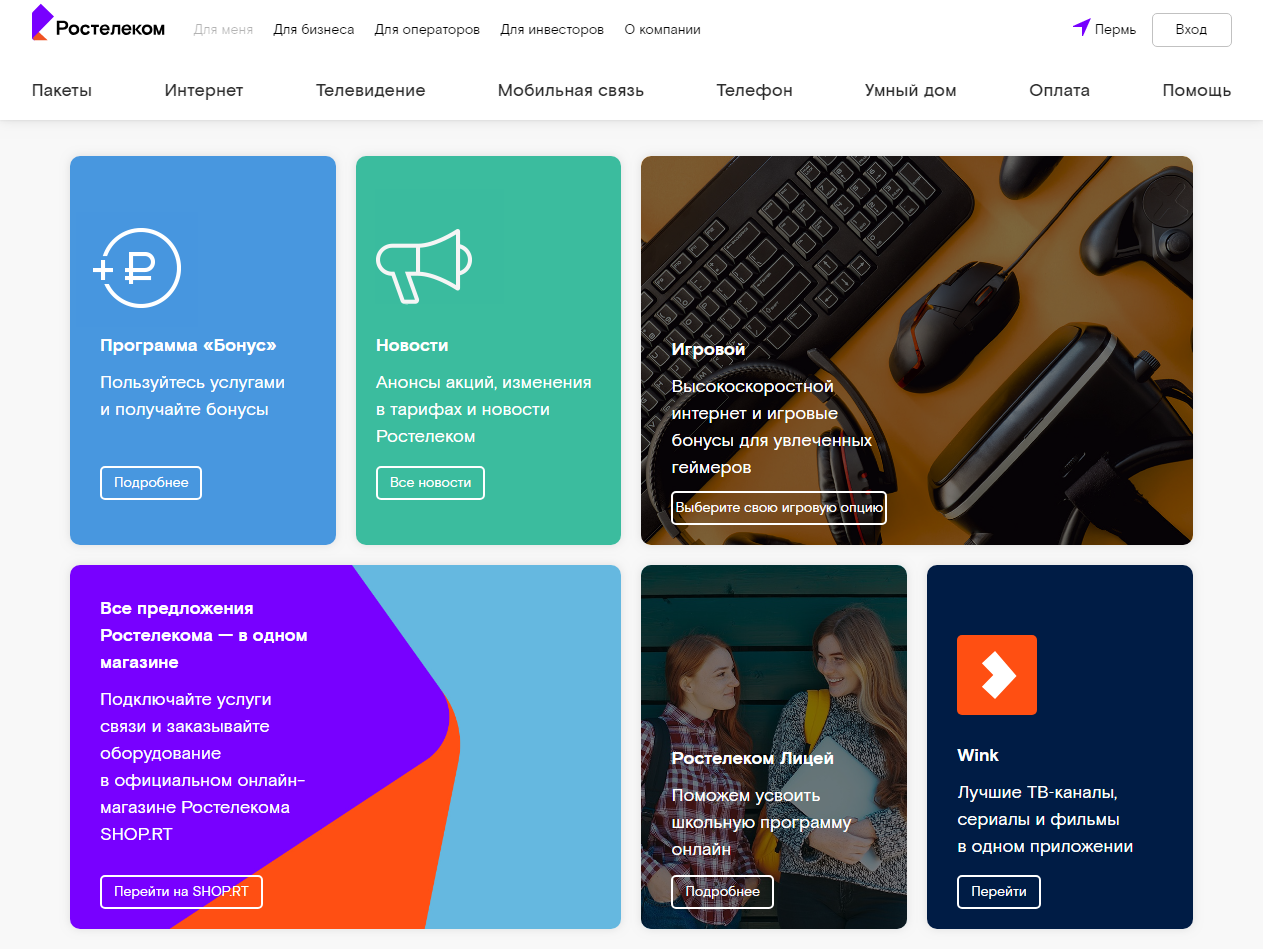The image size is (1263, 949).
Task: Select Мобильная связь in navigation
Action: [x=571, y=90]
